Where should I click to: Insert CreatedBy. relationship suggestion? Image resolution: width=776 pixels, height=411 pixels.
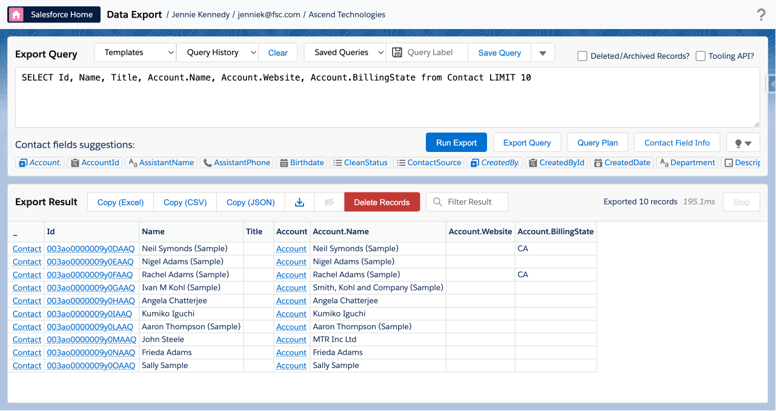495,162
